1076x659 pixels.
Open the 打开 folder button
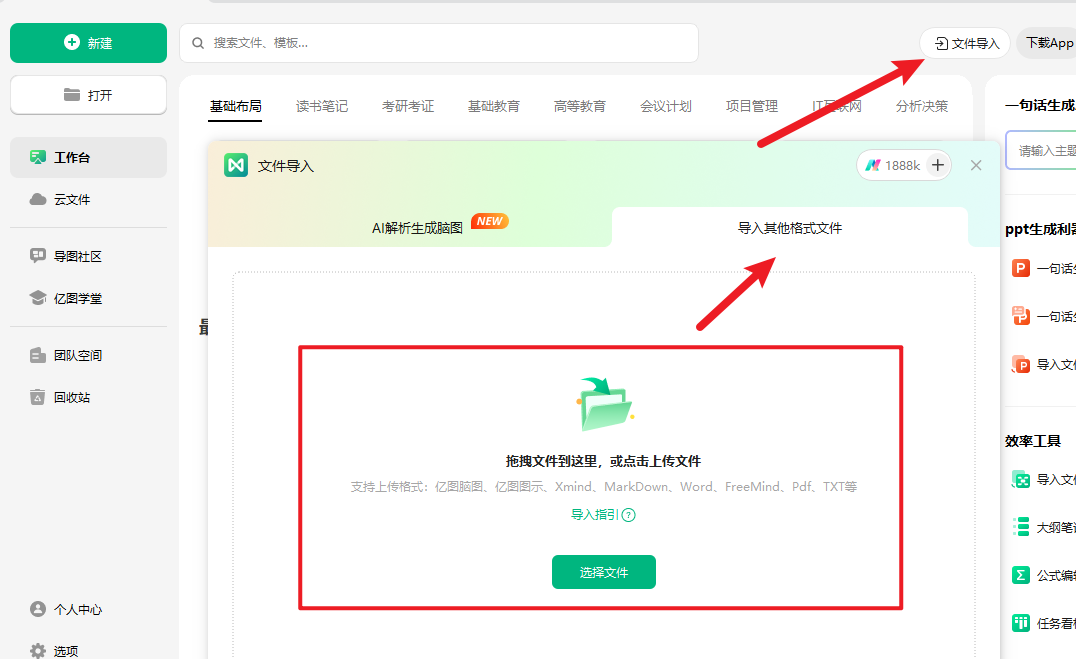point(89,95)
